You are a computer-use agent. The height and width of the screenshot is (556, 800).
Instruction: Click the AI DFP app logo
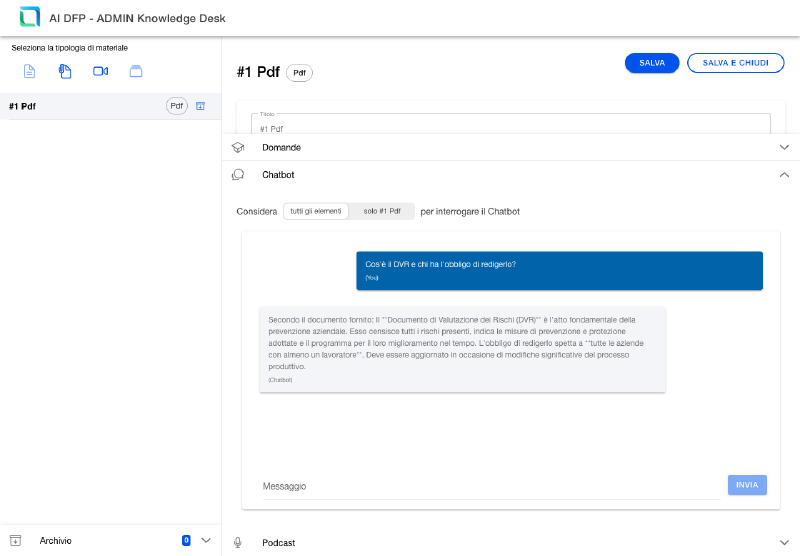click(x=30, y=17)
